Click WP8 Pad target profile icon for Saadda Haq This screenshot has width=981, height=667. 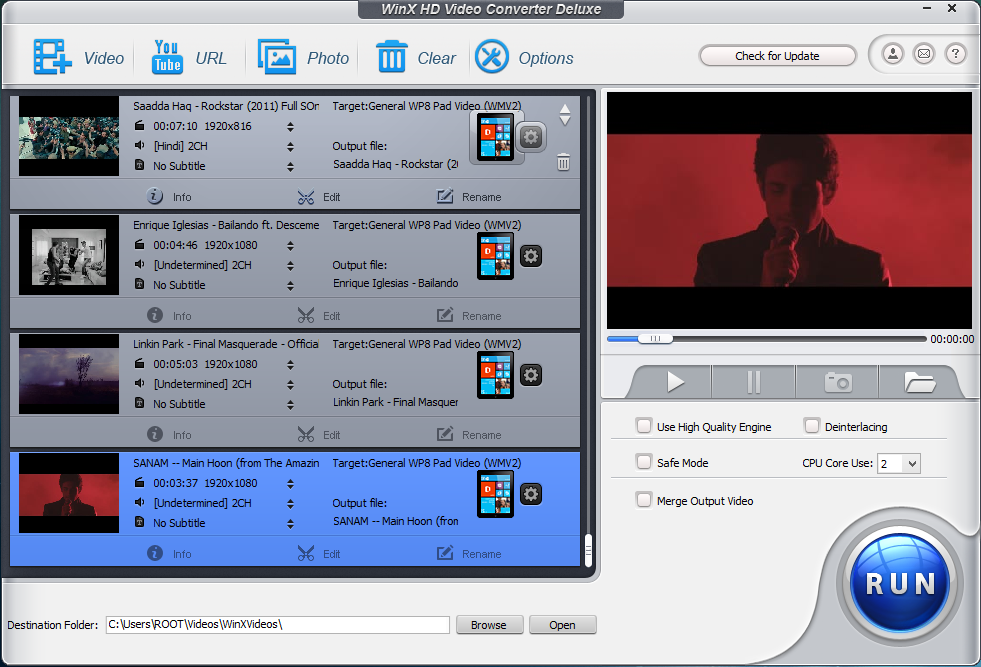coord(496,137)
